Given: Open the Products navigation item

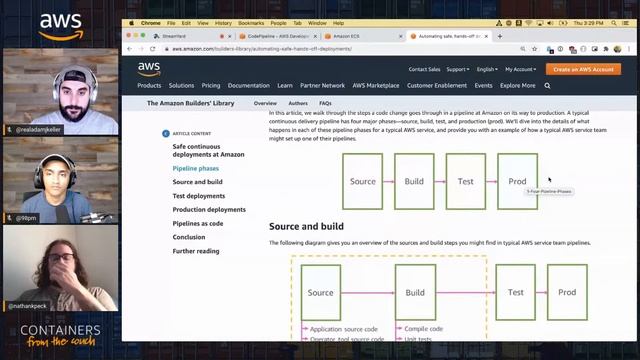Looking at the screenshot, I should [149, 86].
